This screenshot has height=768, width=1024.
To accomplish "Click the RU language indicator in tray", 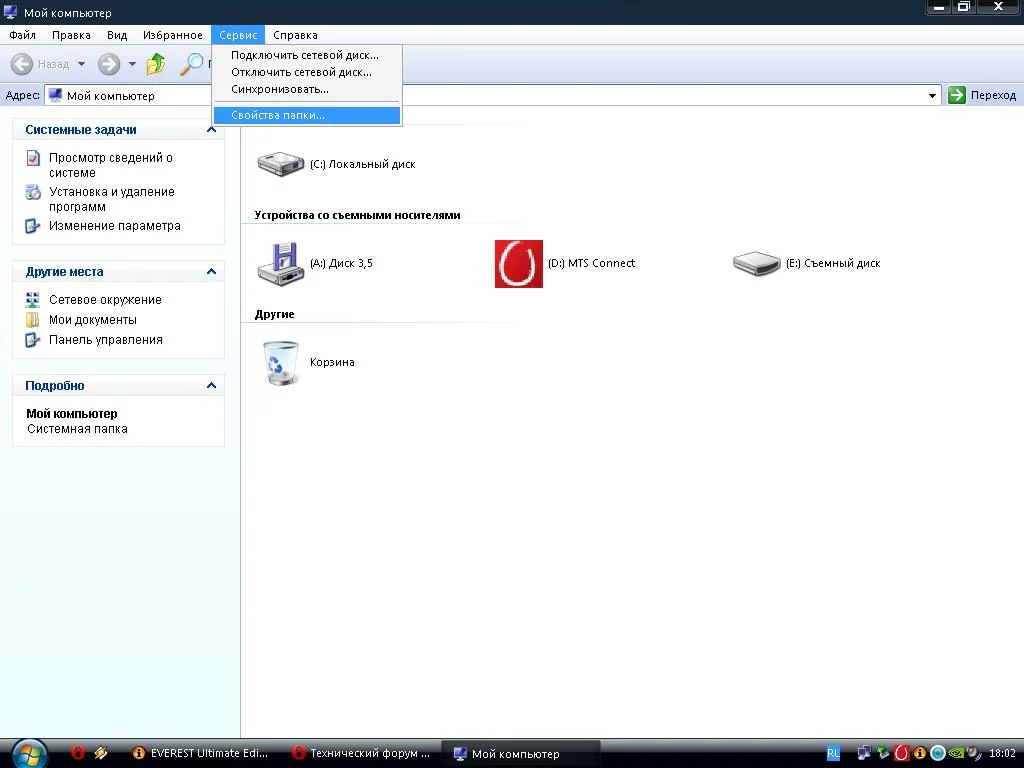I will [x=833, y=754].
